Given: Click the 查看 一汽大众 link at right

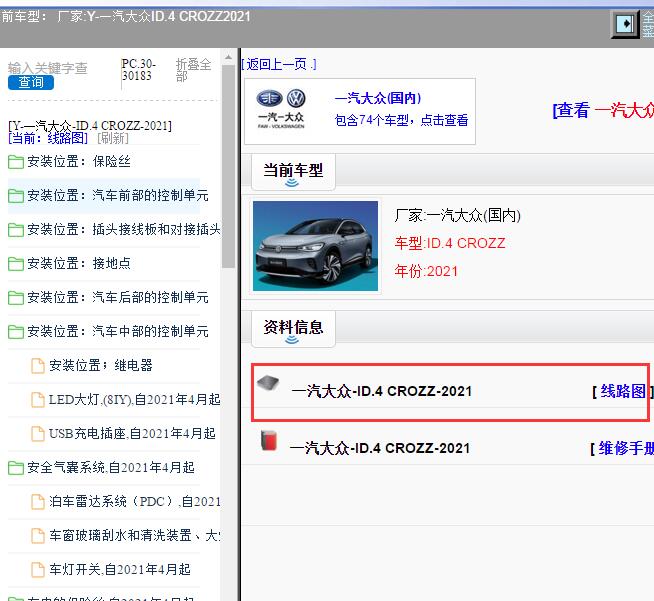Looking at the screenshot, I should tap(603, 111).
